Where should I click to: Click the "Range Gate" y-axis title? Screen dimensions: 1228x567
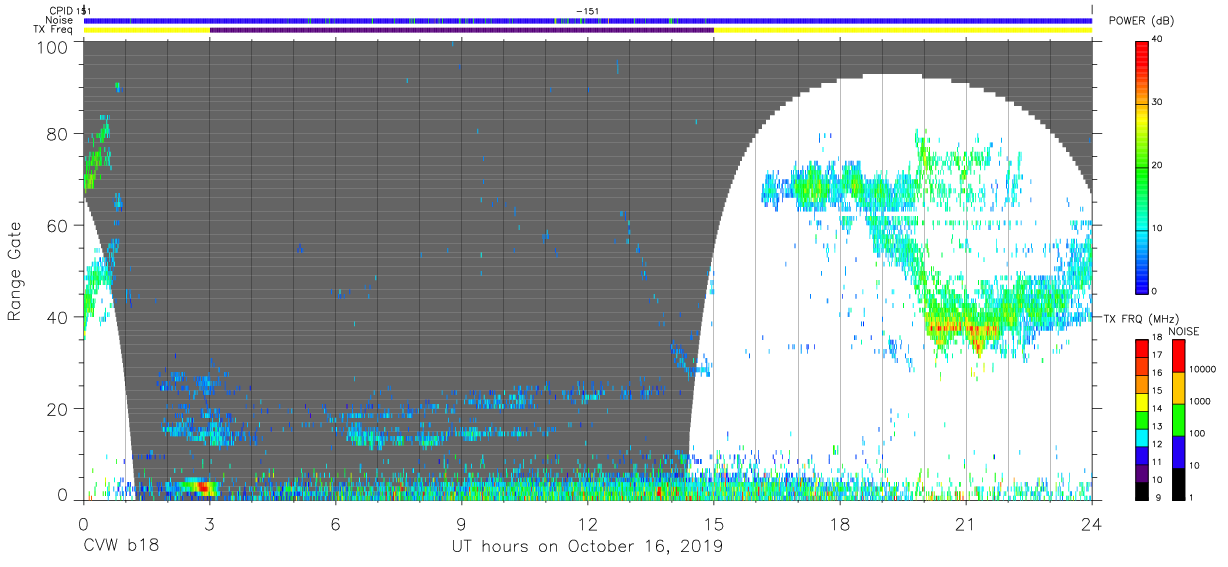15,272
